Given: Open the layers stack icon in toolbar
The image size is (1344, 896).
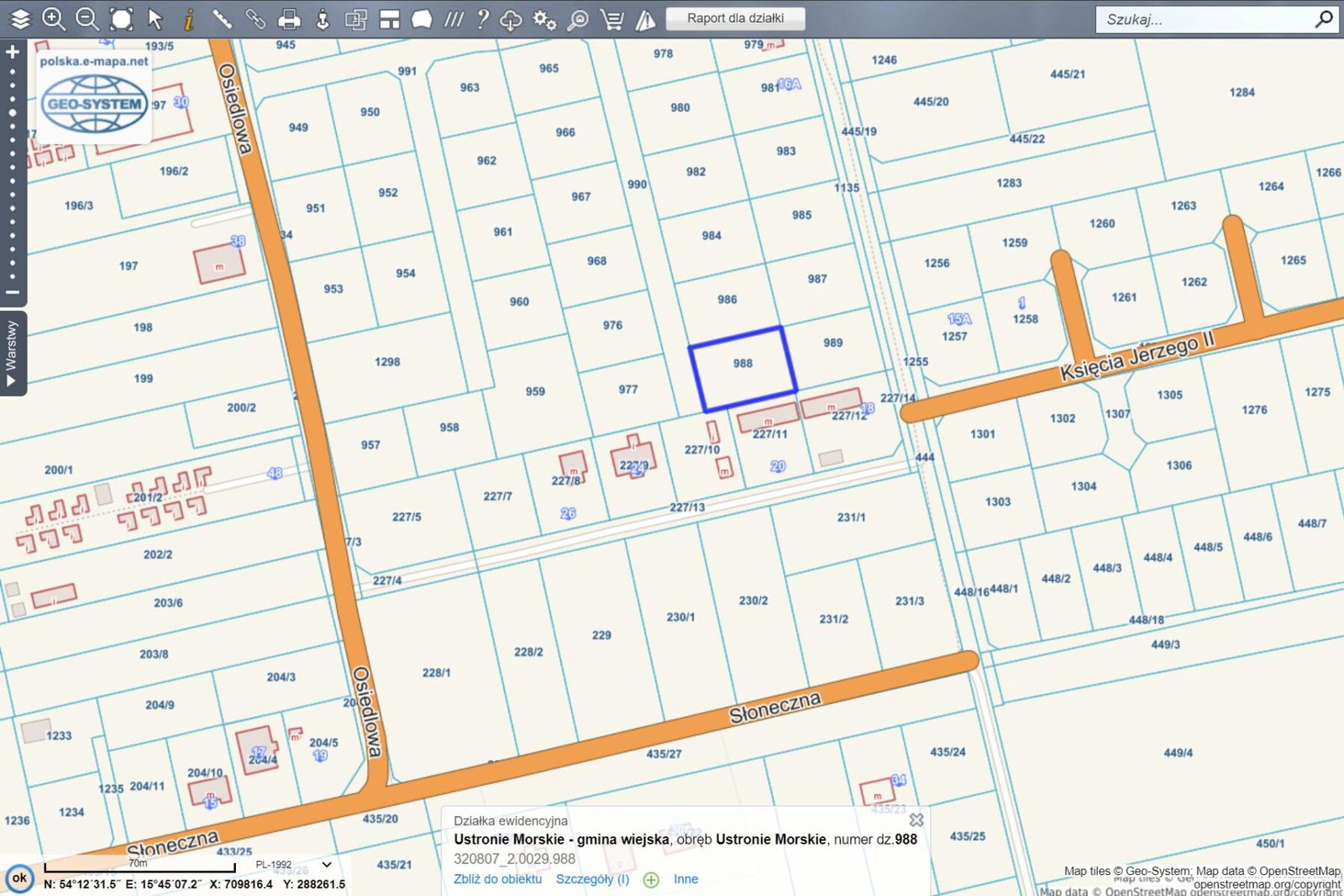Looking at the screenshot, I should click(19, 18).
